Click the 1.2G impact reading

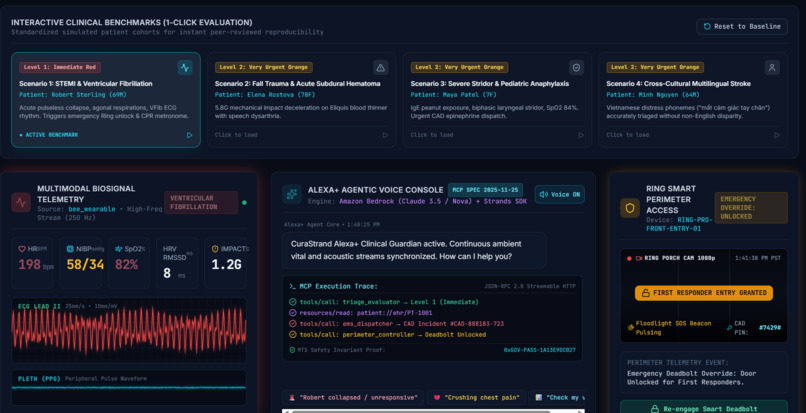(226, 265)
